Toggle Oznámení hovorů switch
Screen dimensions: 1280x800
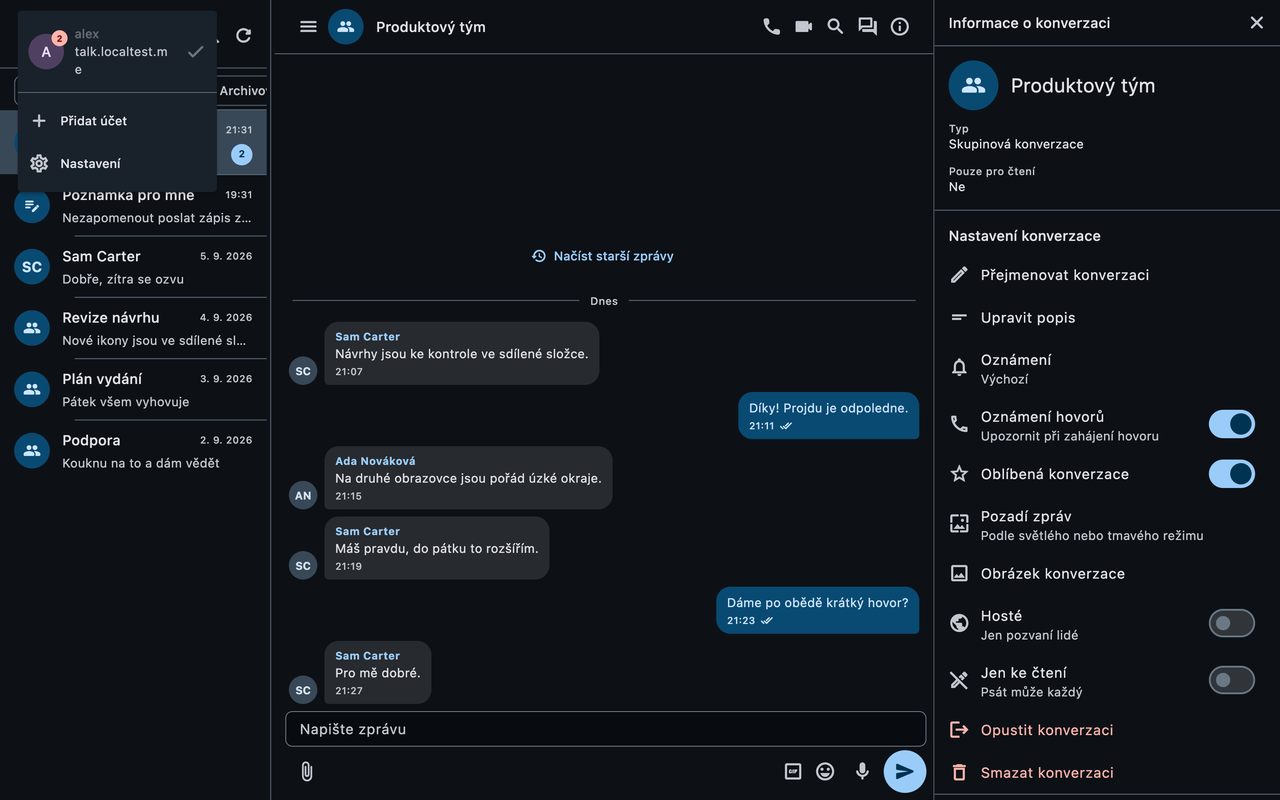tap(1231, 424)
